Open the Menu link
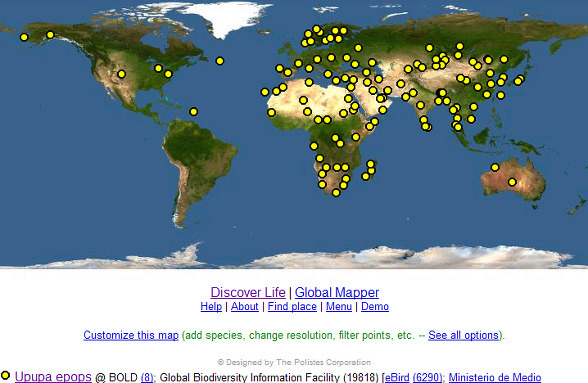Image resolution: width=588 pixels, height=383 pixels. coord(339,306)
